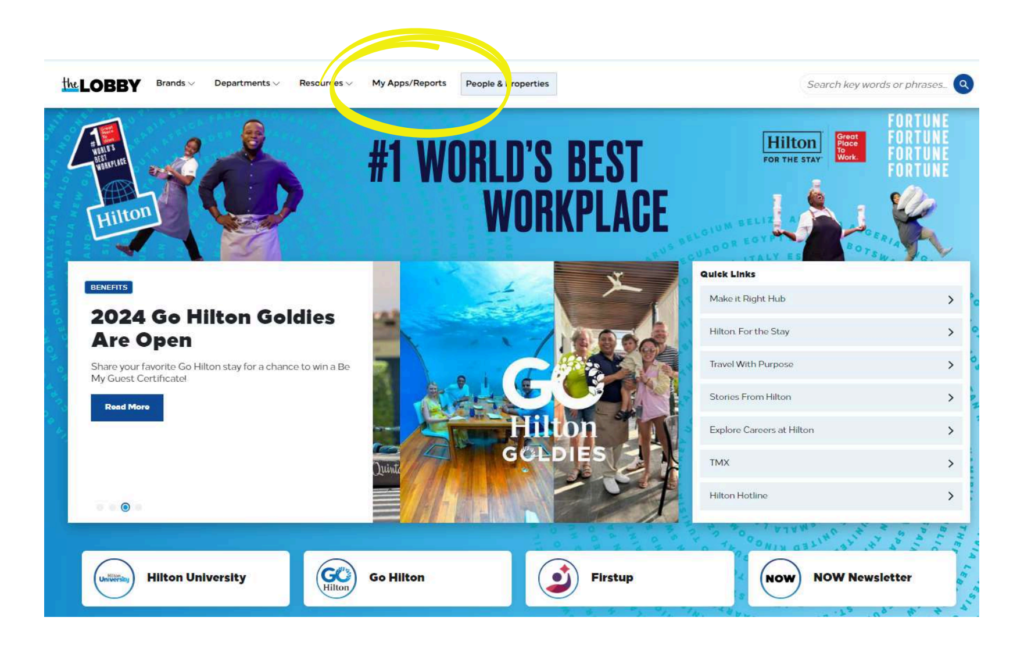Click the stacked FORTUNE logo text

pyautogui.click(x=918, y=146)
